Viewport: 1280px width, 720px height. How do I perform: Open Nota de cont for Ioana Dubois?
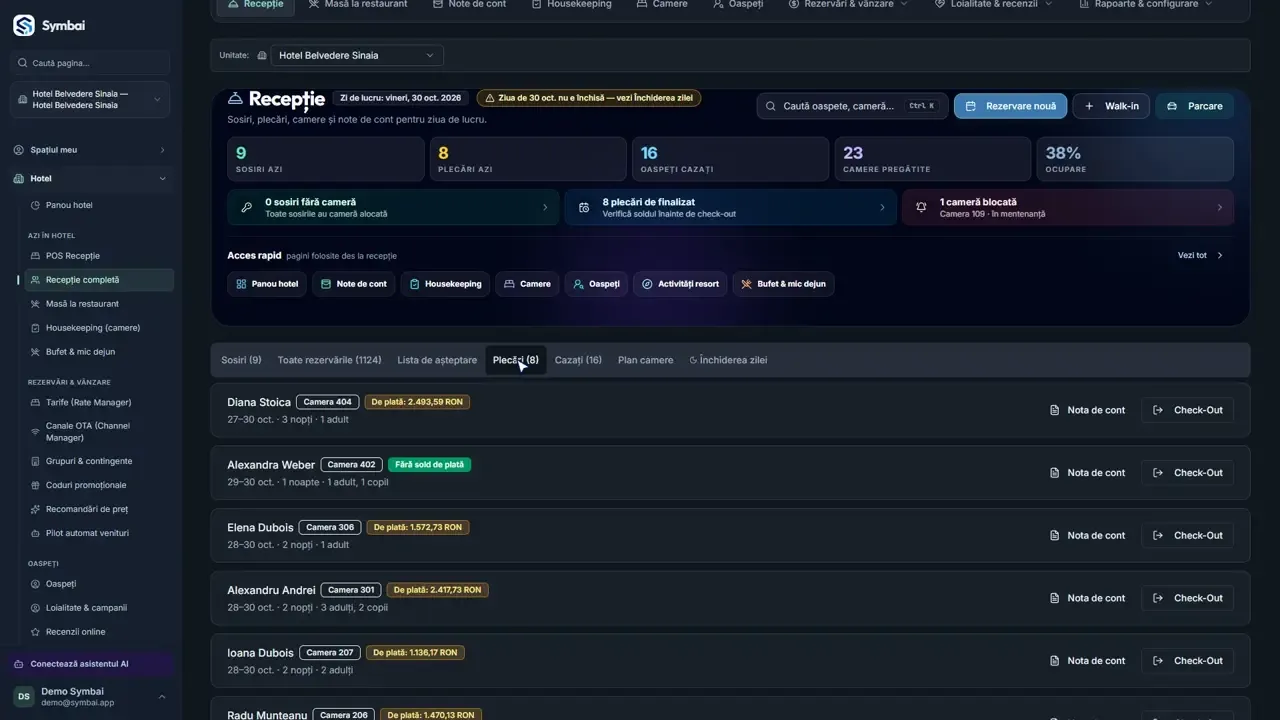(x=1087, y=661)
